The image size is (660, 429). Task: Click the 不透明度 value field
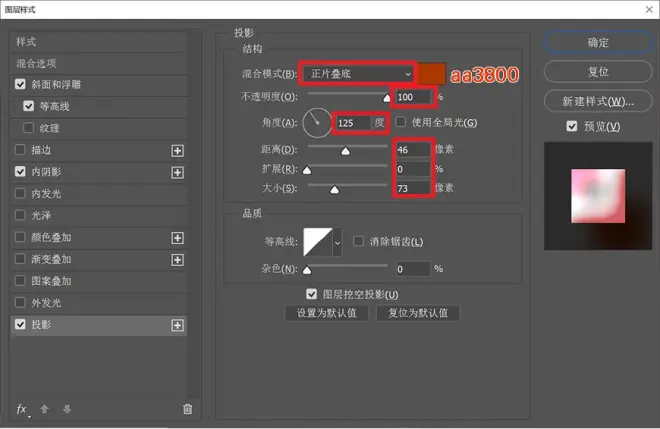[x=413, y=97]
